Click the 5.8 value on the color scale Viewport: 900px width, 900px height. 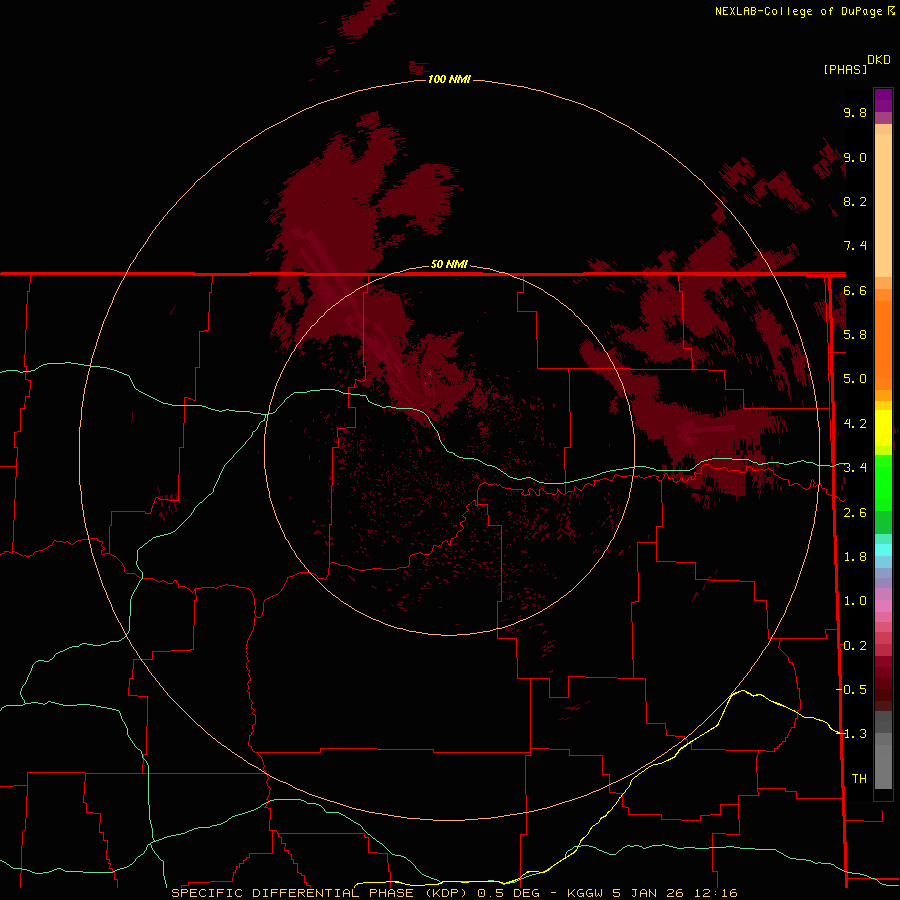coord(855,334)
